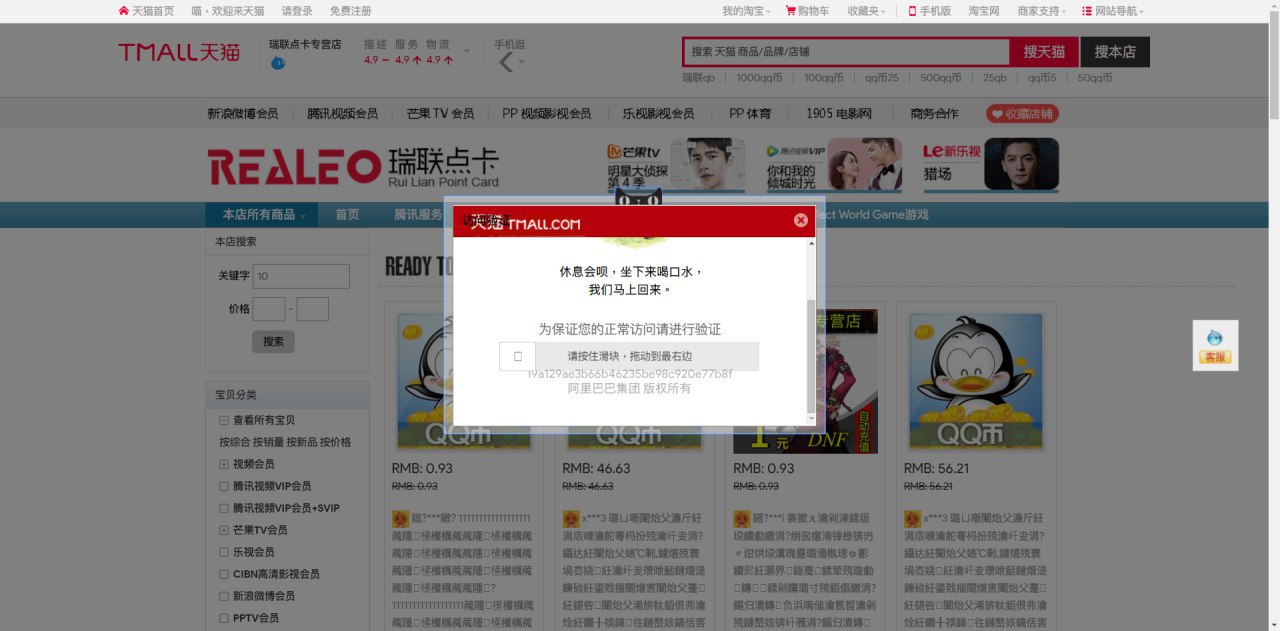Image resolution: width=1280 pixels, height=631 pixels.
Task: Click blue badge icon under store name
Action: tap(278, 63)
